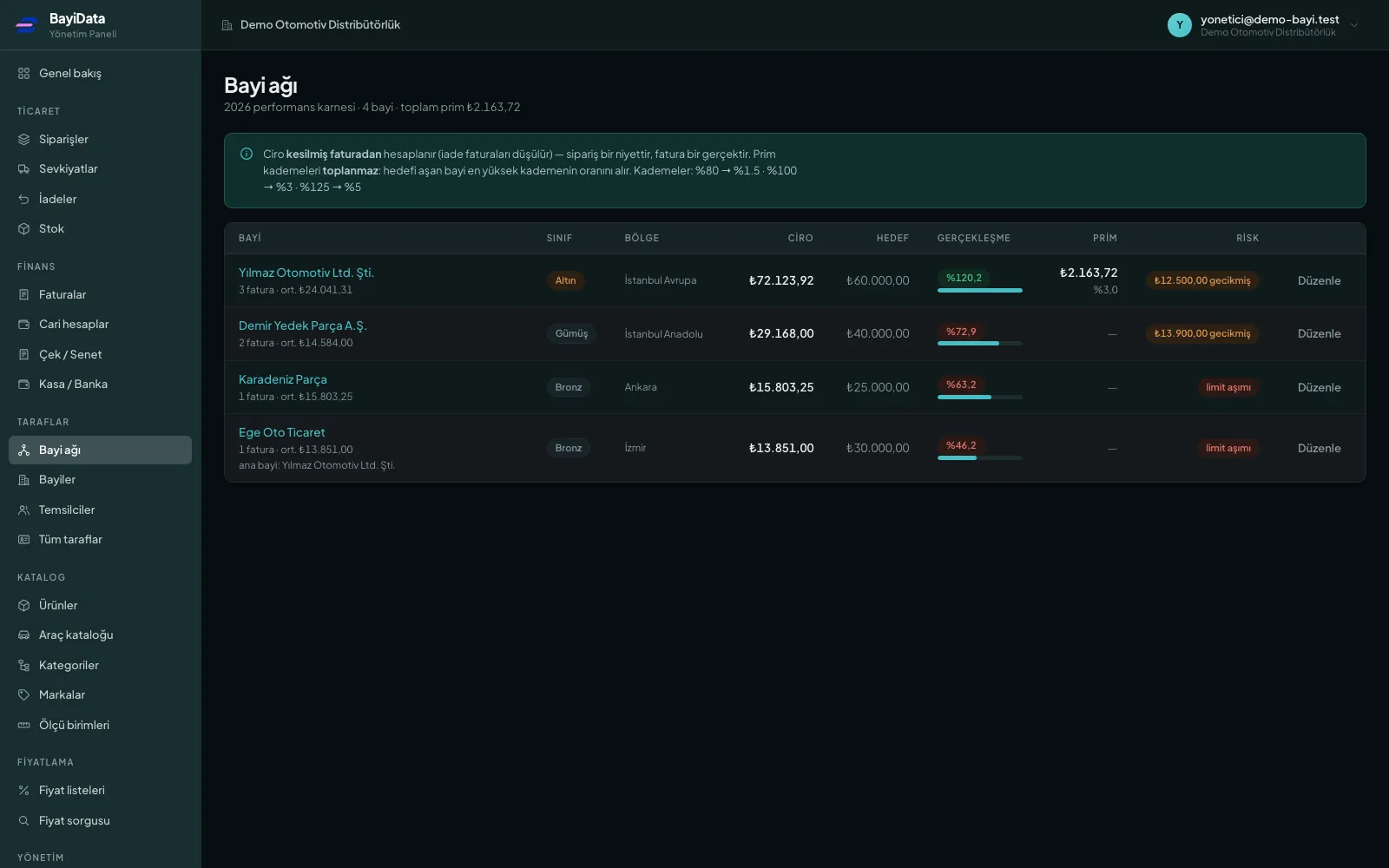Click the Stok box icon
Viewport: 1389px width, 868px height.
(x=23, y=229)
